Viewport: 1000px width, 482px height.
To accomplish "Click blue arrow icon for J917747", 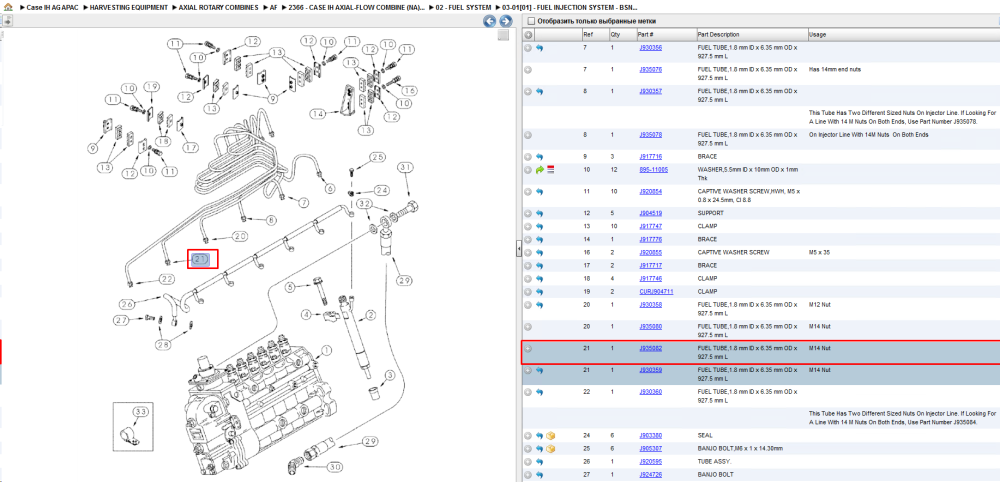I will 540,226.
